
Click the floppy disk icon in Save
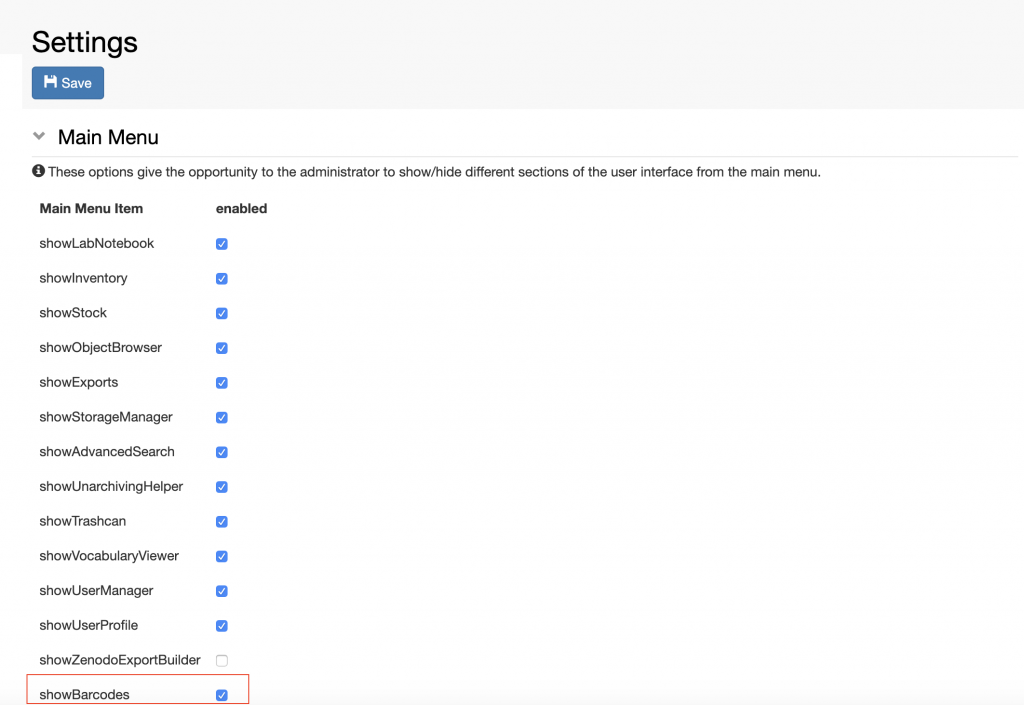pyautogui.click(x=50, y=82)
